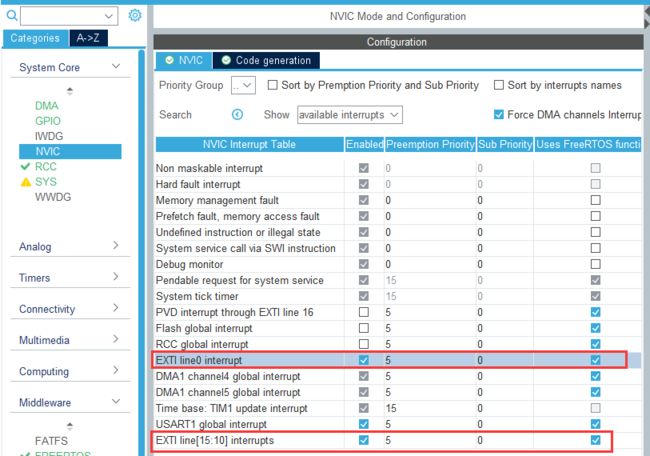Switch to the Code generation tab
The height and width of the screenshot is (456, 650).
point(266,60)
